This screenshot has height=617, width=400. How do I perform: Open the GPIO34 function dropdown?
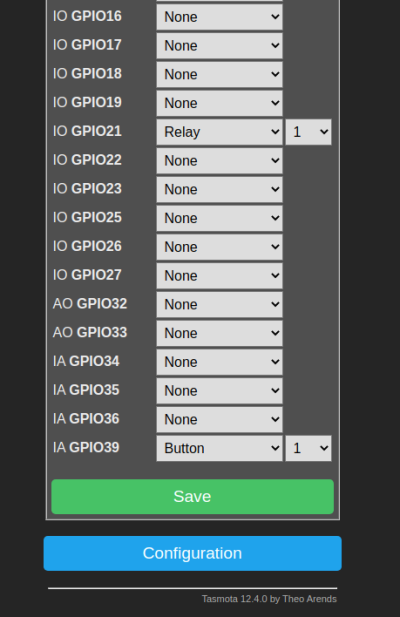pos(219,362)
